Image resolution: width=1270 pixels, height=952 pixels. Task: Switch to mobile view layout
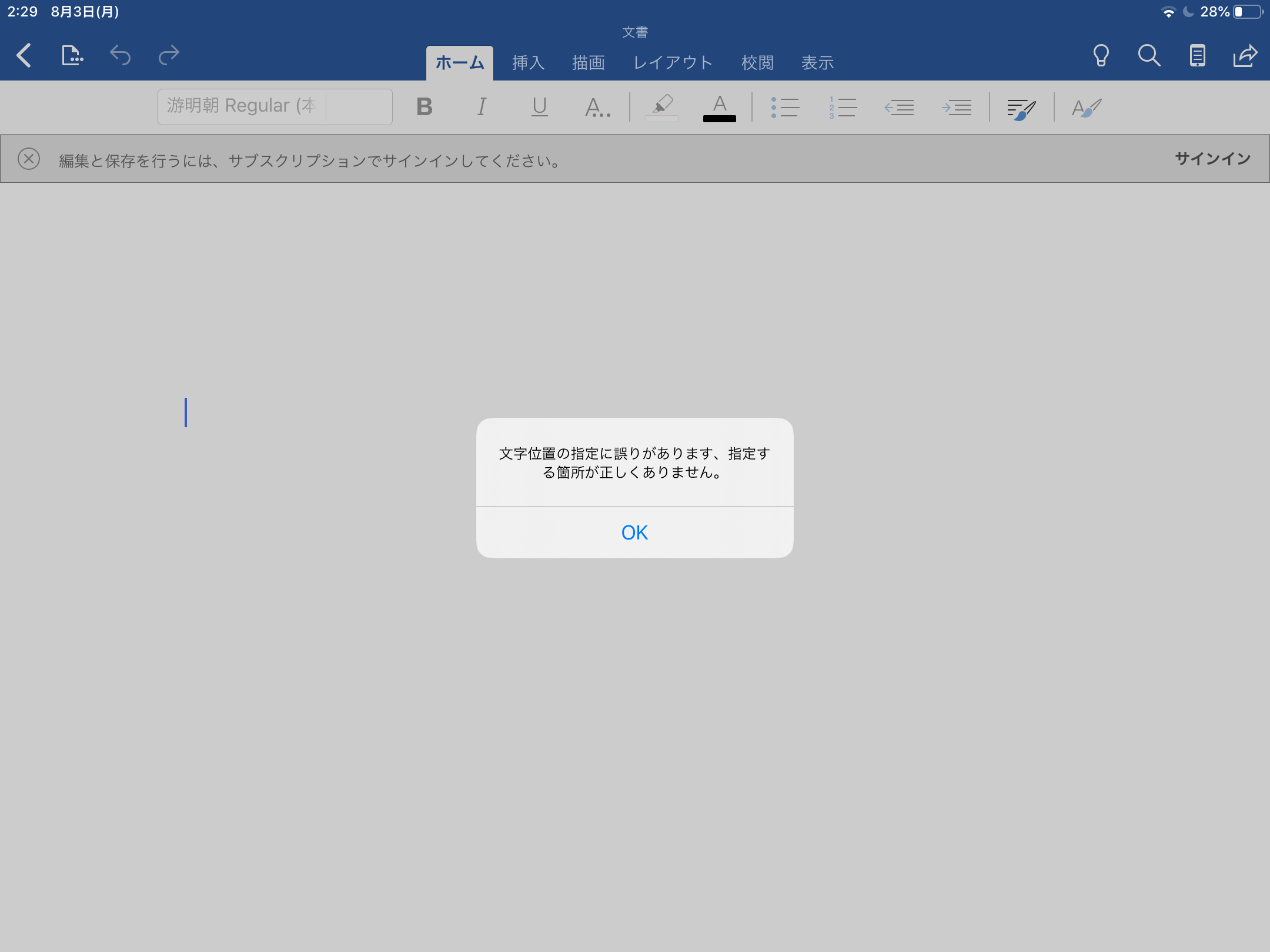(x=1197, y=55)
